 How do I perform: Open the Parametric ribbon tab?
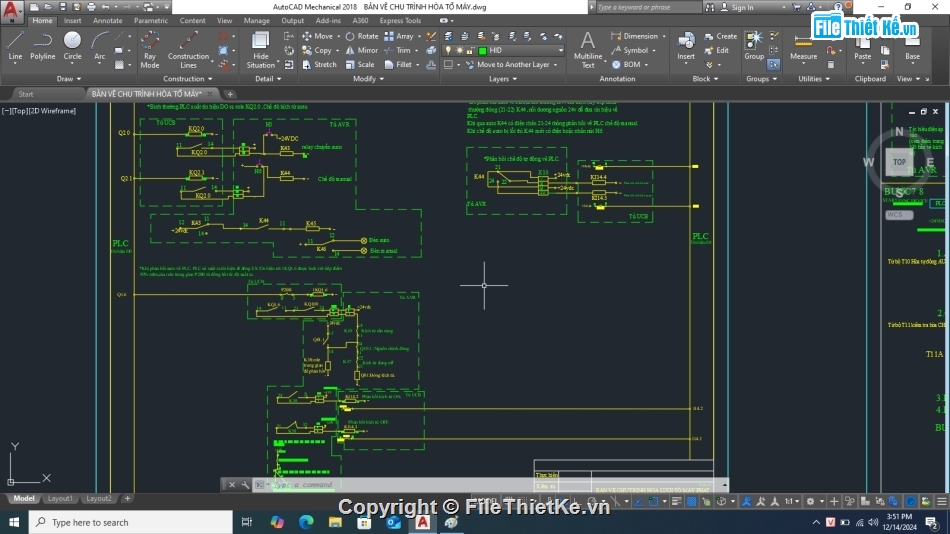[x=151, y=21]
